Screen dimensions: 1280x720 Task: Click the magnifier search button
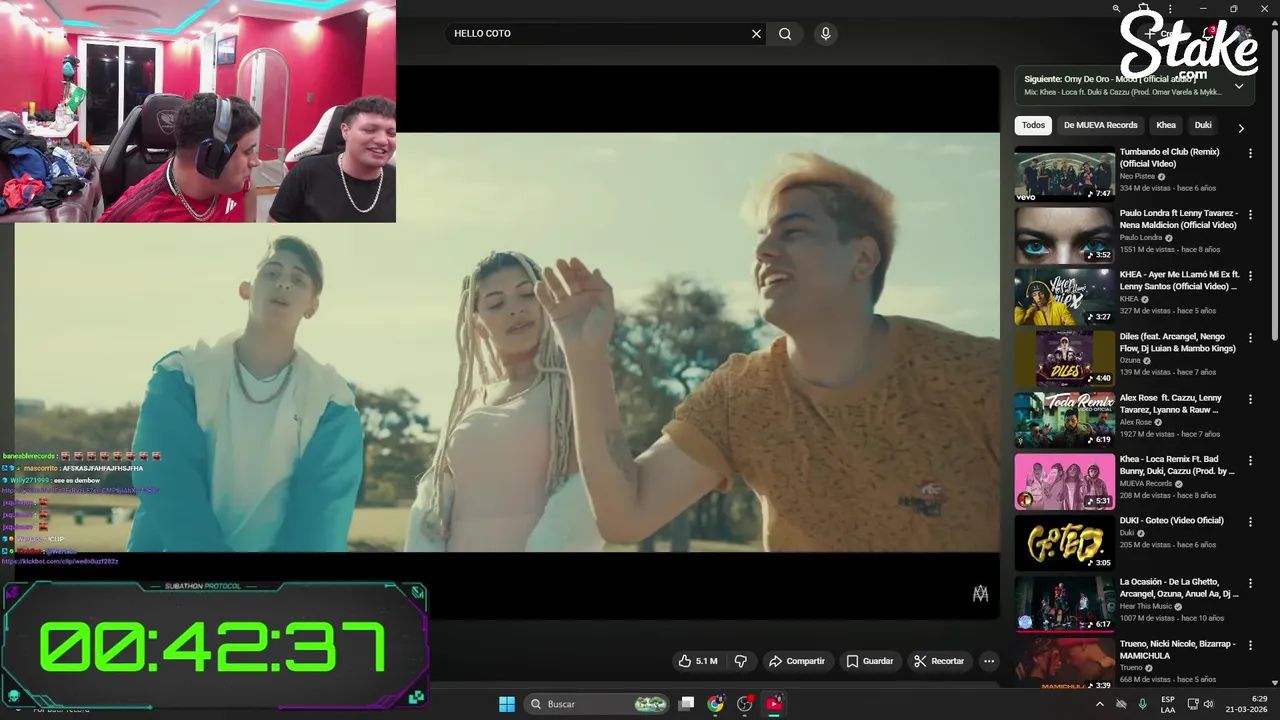(x=785, y=34)
